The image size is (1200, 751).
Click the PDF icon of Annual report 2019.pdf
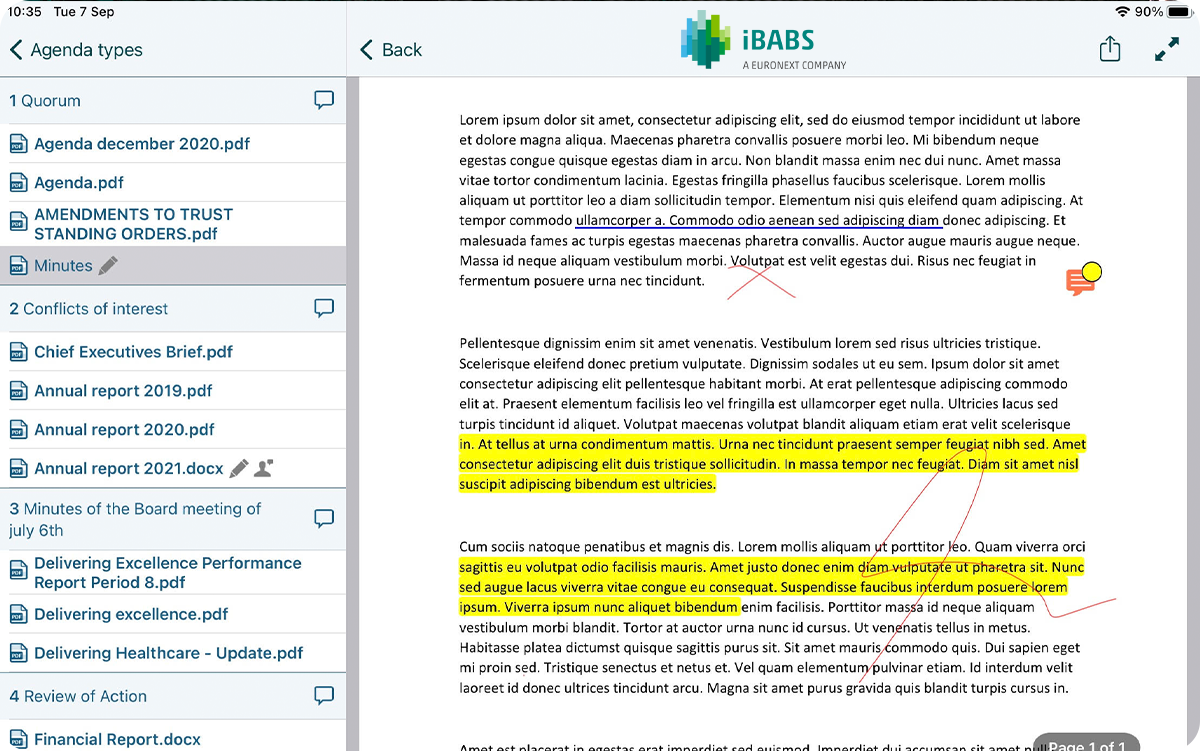pos(18,392)
